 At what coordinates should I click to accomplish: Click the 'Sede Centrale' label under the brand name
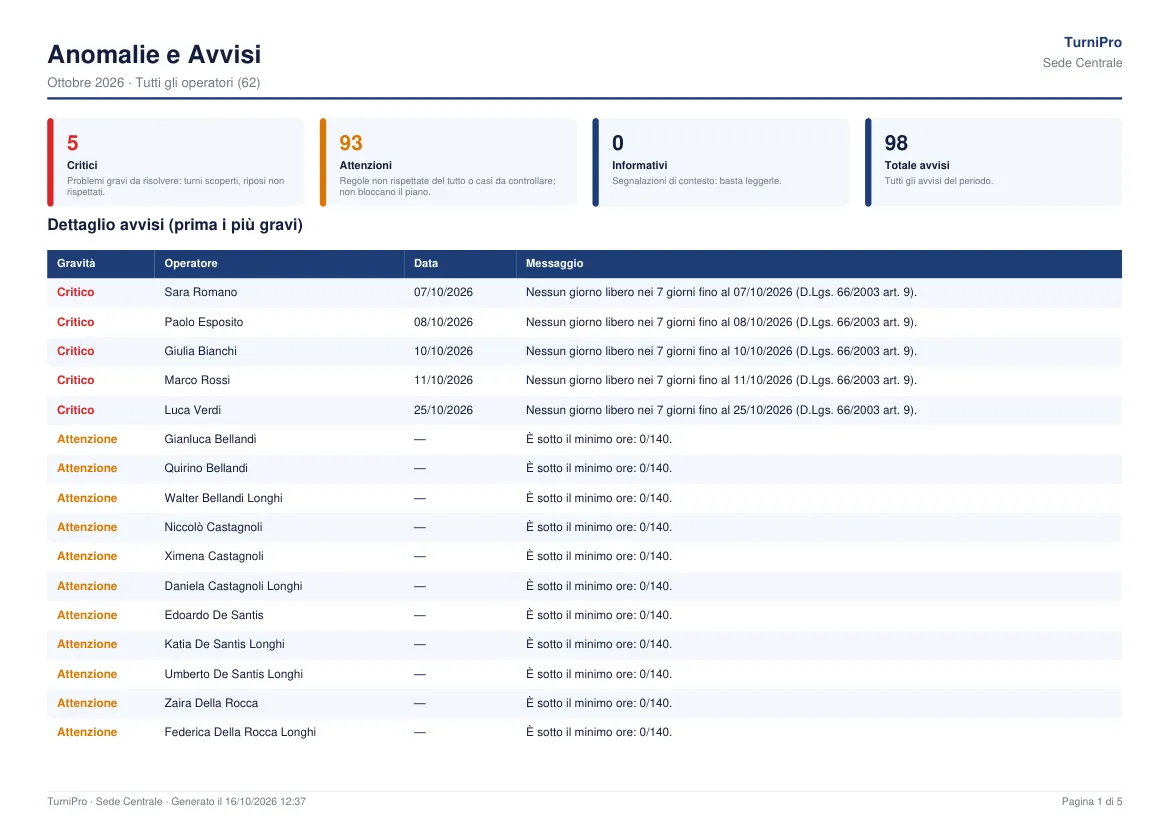click(x=1082, y=63)
